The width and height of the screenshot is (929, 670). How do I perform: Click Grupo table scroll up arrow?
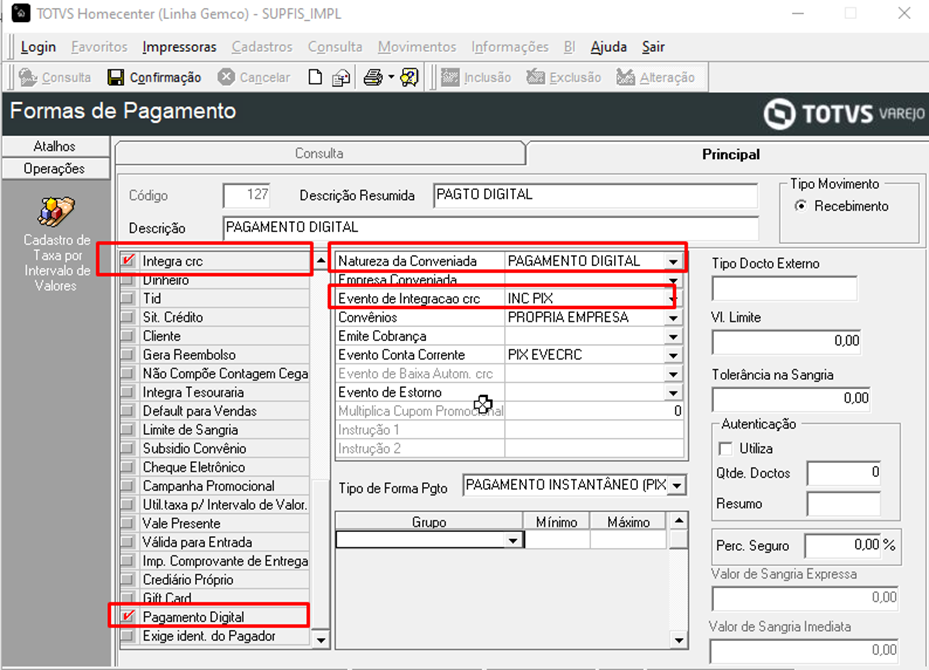click(678, 521)
